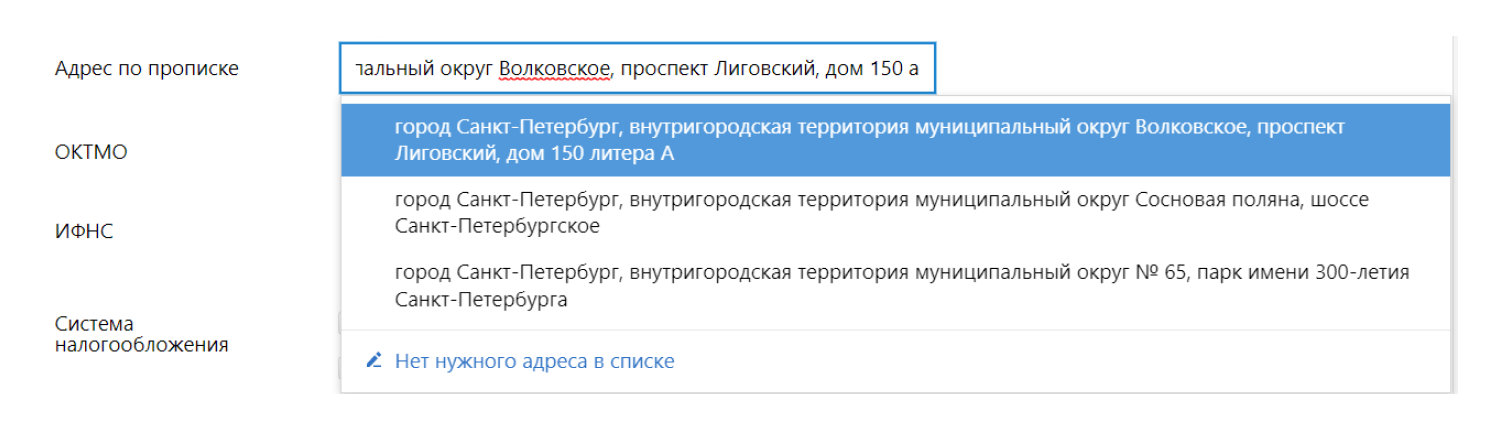Screen dimensions: 1500x438
Task: Click the pencil icon beside 'Нет нужного адреса'
Action: (374, 360)
